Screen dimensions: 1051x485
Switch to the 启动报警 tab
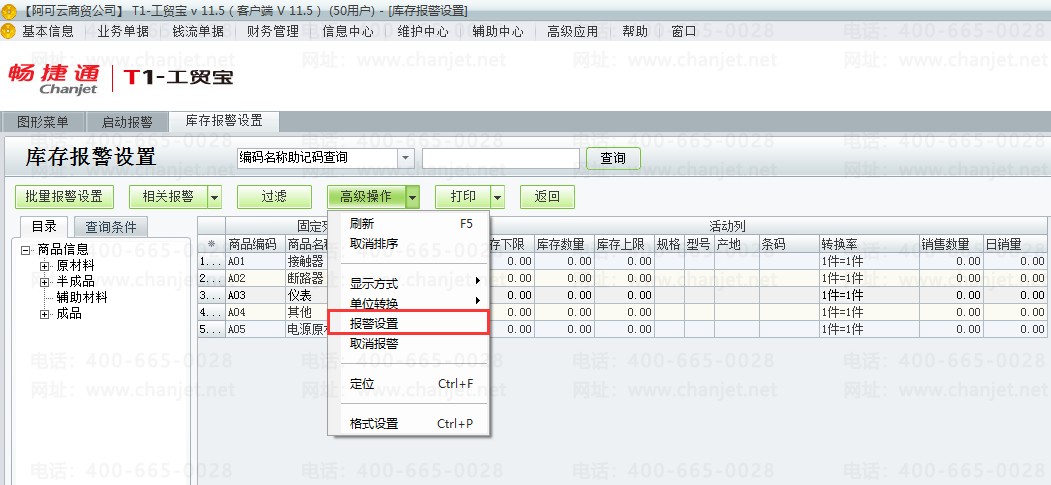pos(127,122)
